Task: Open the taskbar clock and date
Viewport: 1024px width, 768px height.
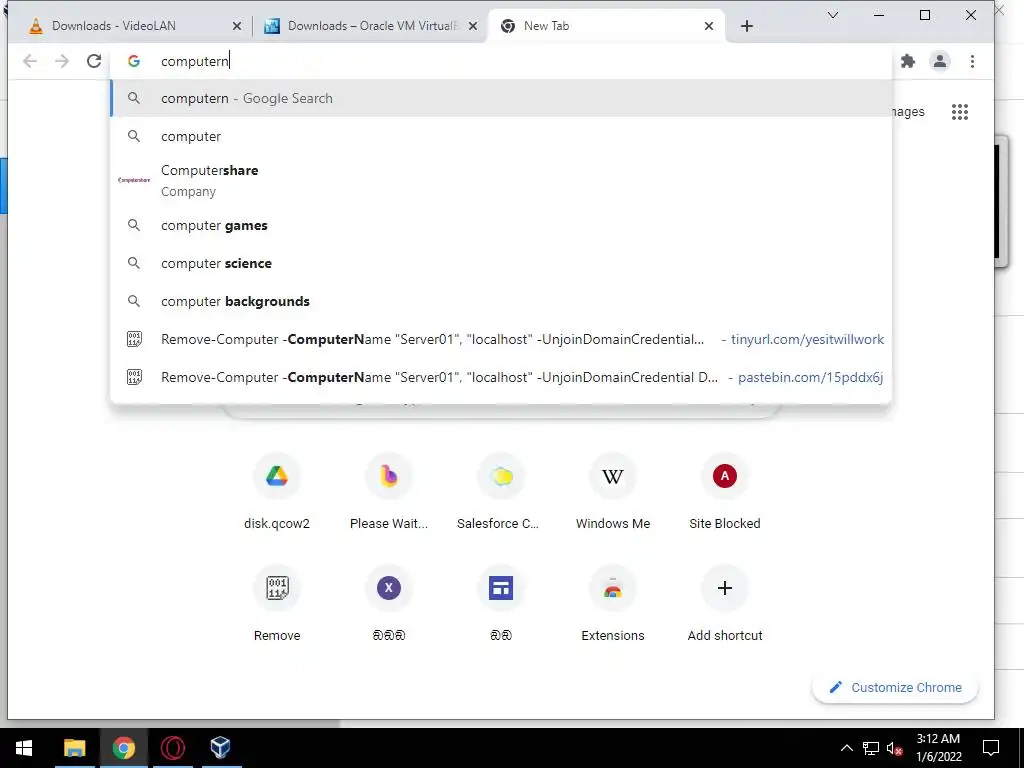Action: point(938,748)
